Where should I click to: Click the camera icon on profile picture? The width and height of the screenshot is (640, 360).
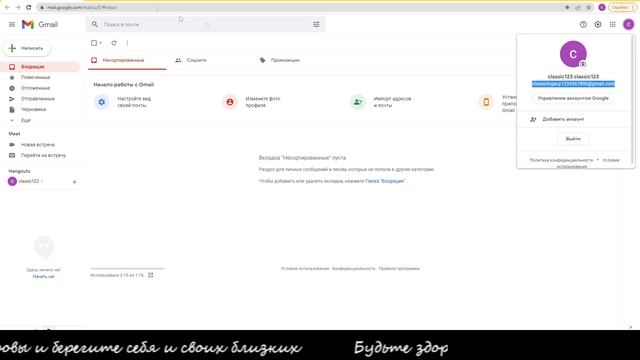[x=583, y=64]
